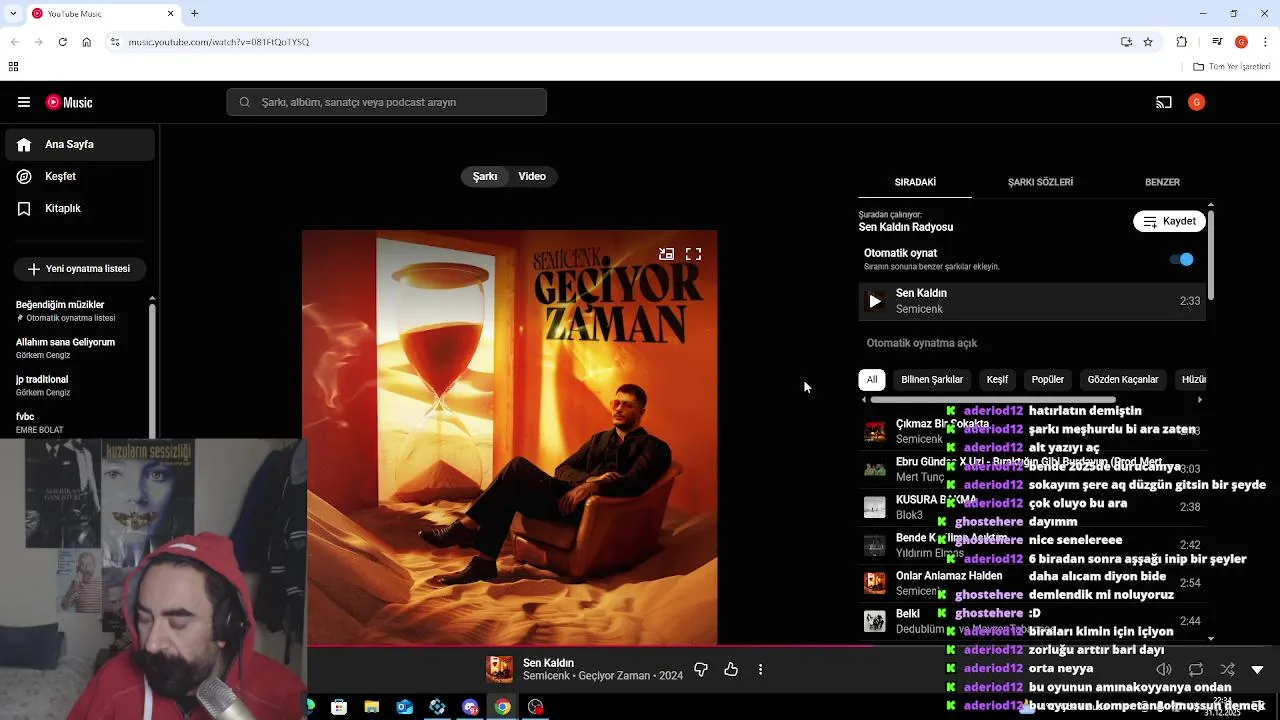The height and width of the screenshot is (720, 1280).
Task: Click the search magnifier icon
Action: (x=245, y=102)
